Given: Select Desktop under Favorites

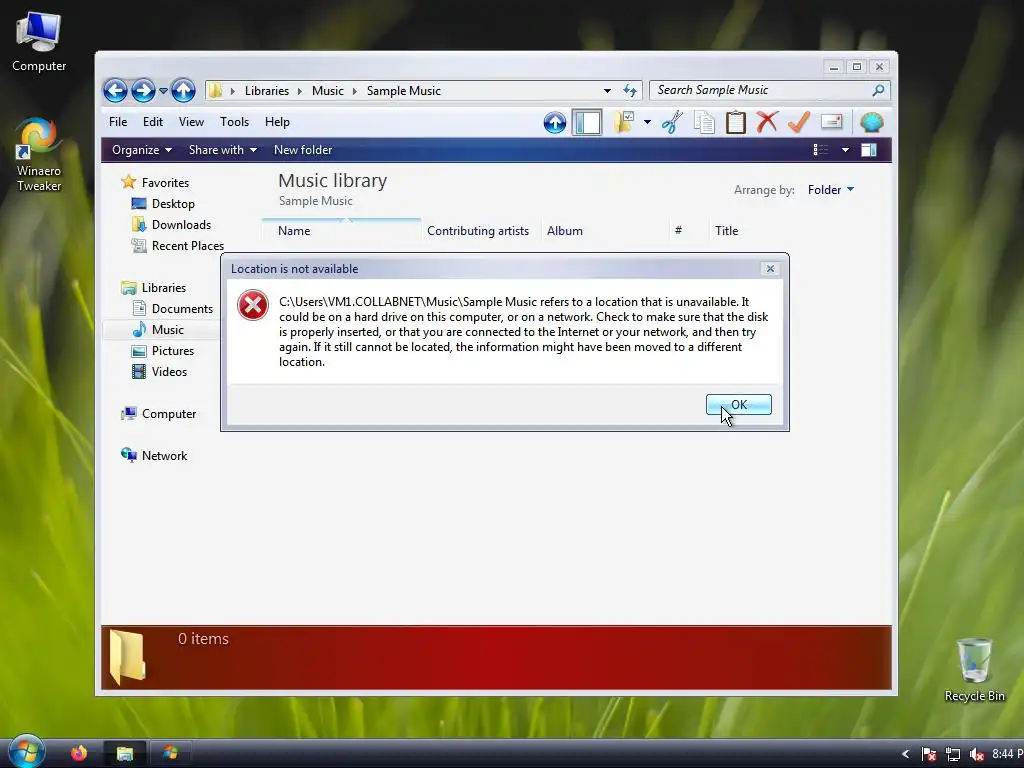Looking at the screenshot, I should point(163,204).
